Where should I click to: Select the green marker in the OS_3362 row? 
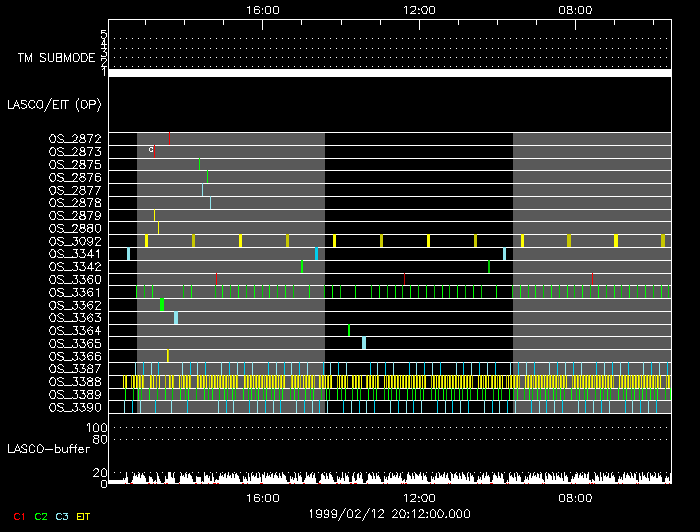point(162,305)
